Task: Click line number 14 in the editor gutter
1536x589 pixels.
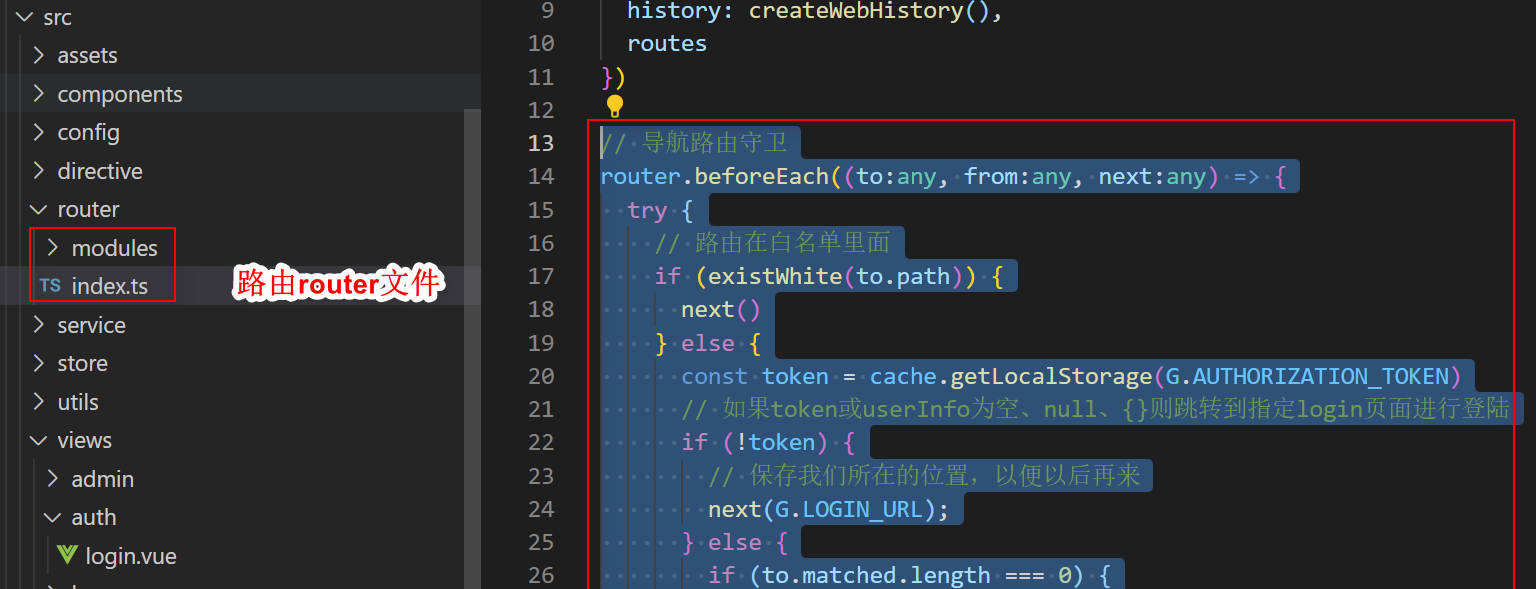Action: click(x=541, y=175)
